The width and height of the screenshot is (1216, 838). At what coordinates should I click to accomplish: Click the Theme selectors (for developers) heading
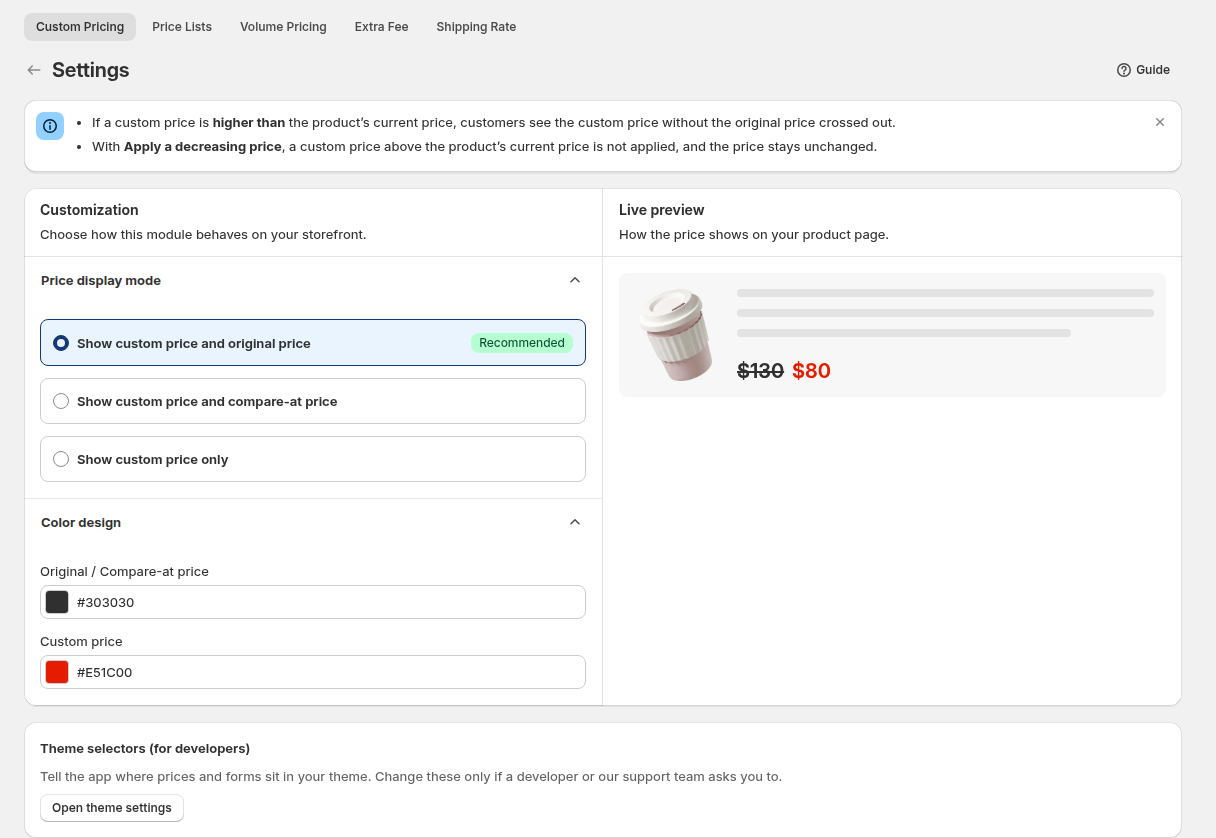[145, 748]
